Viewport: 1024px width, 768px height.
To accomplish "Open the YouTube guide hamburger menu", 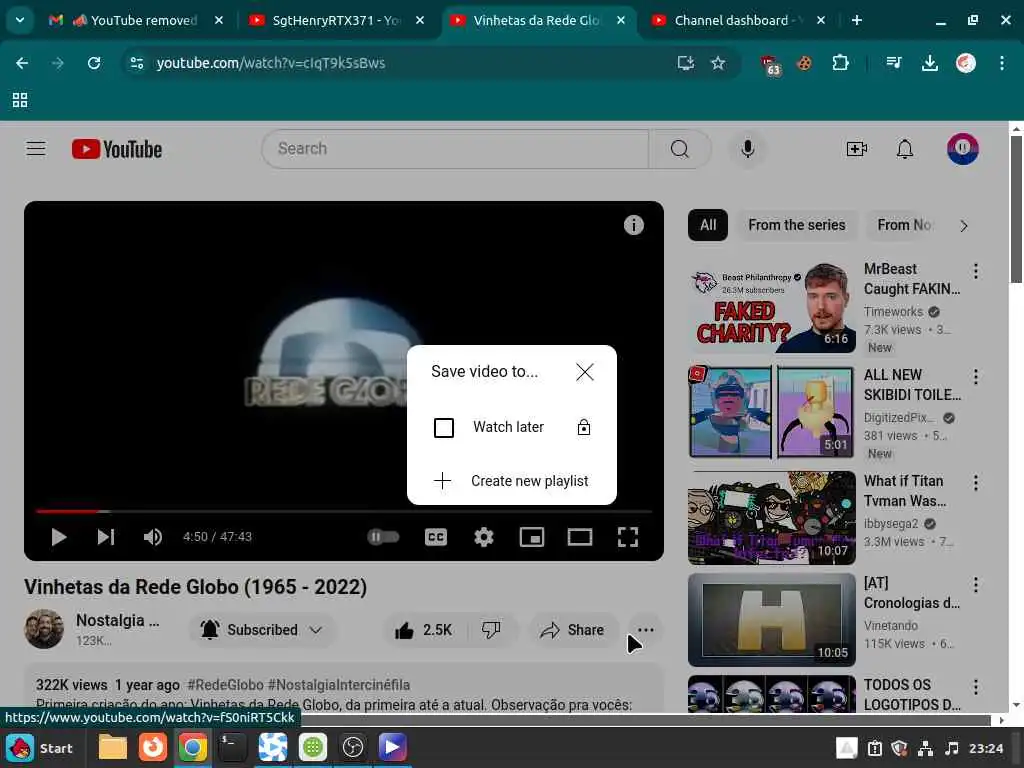I will click(x=36, y=149).
